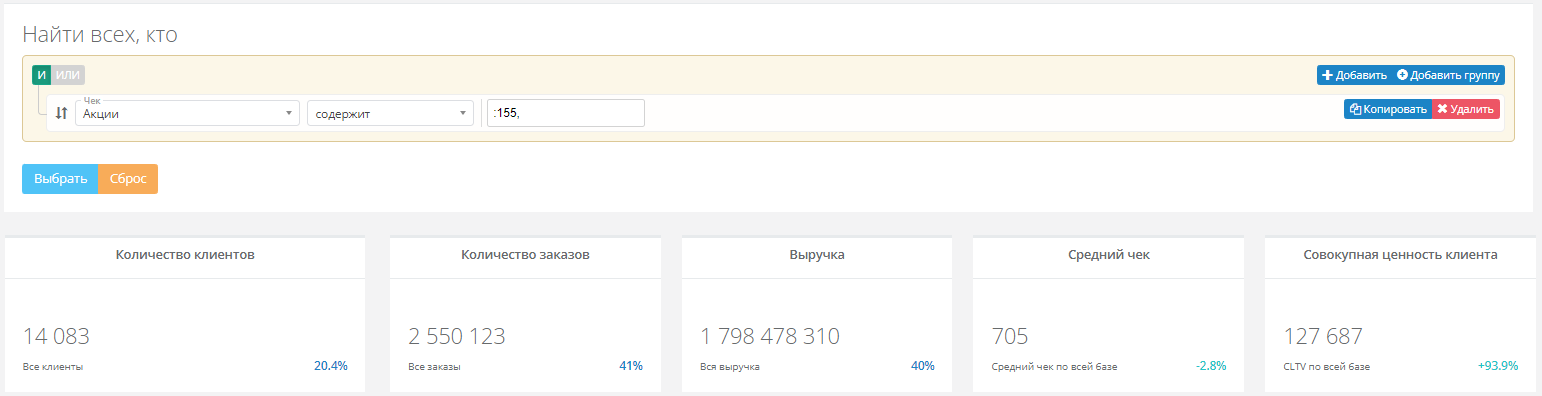
Task: Click the +93.9% CLTV percentage
Action: click(1498, 366)
